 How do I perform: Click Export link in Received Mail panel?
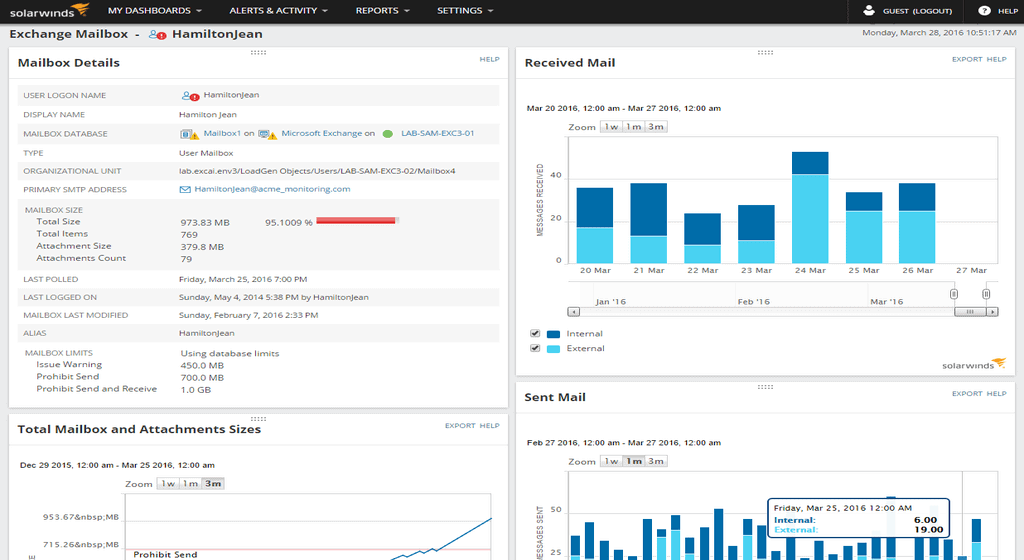coord(967,59)
